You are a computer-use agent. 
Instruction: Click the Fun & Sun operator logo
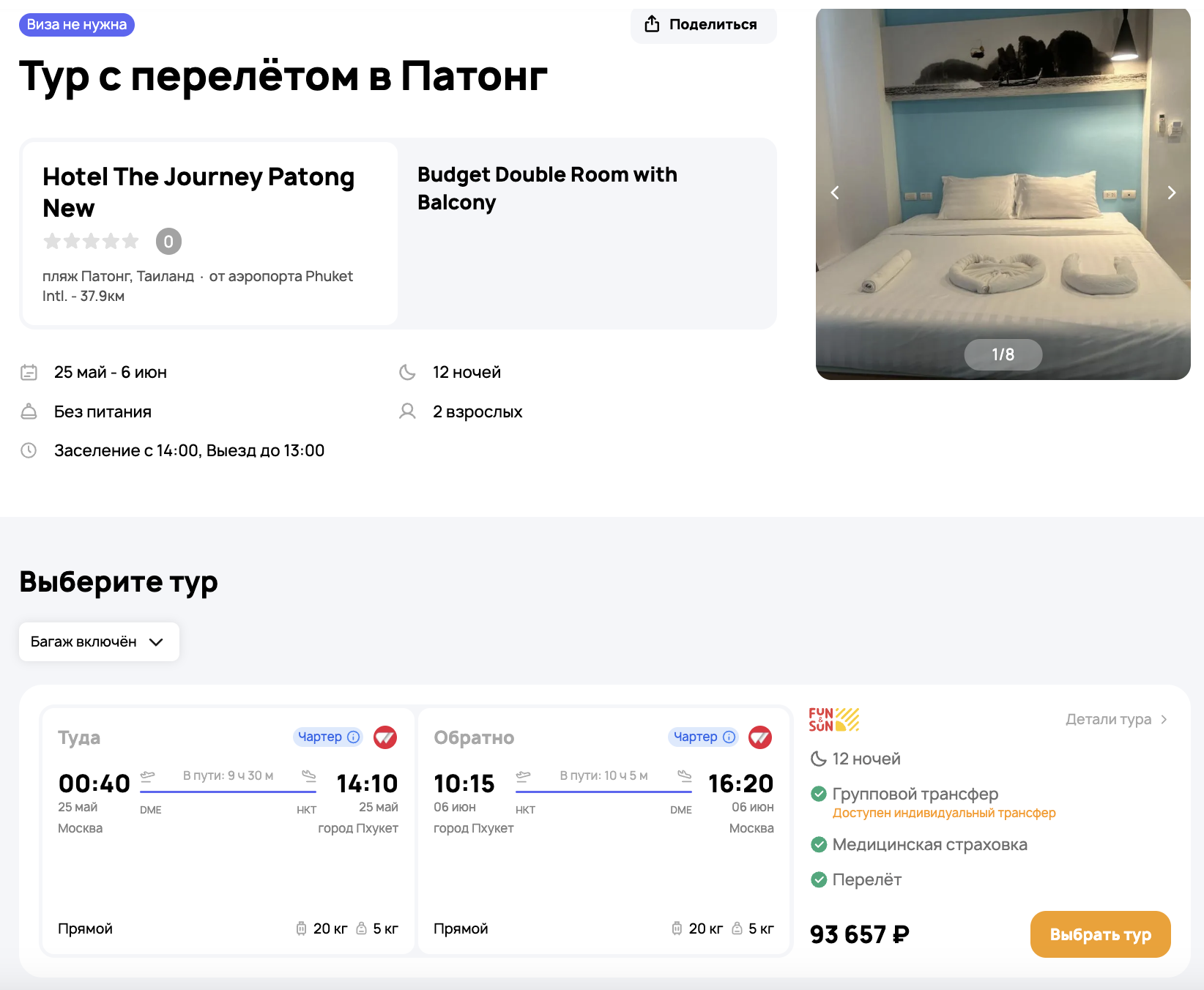[833, 720]
